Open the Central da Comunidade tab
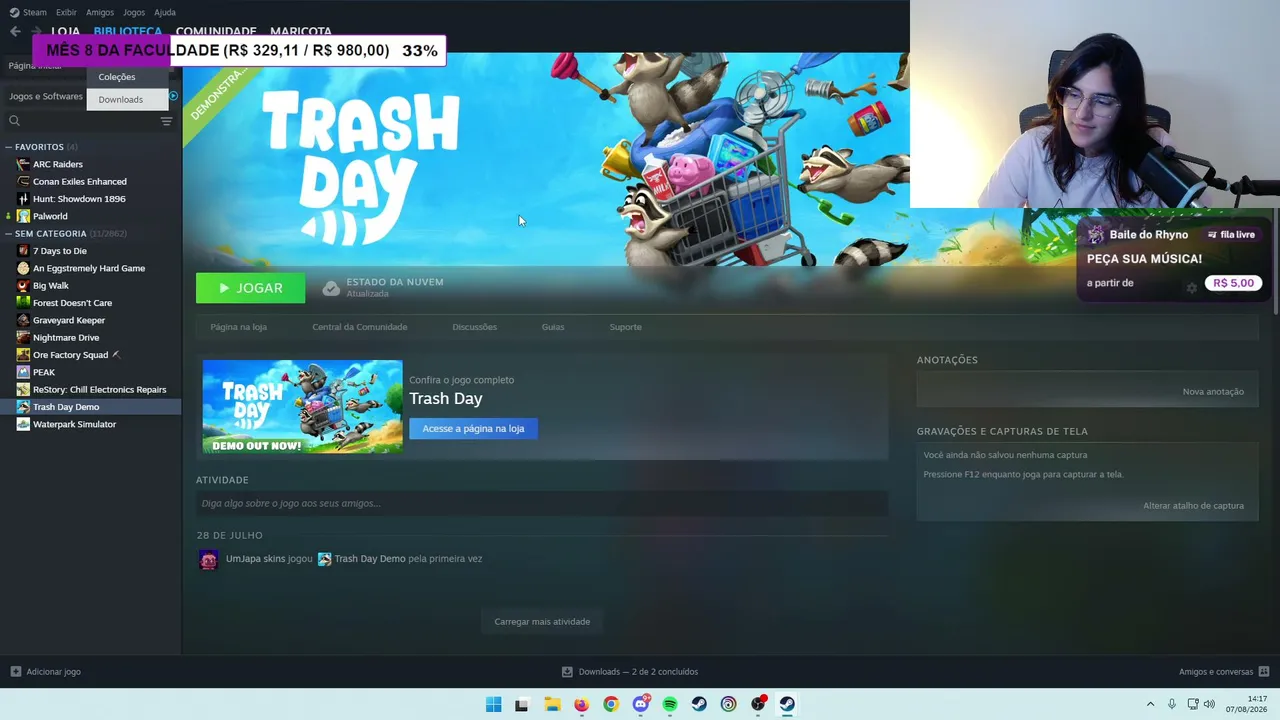Image resolution: width=1280 pixels, height=720 pixels. point(360,327)
